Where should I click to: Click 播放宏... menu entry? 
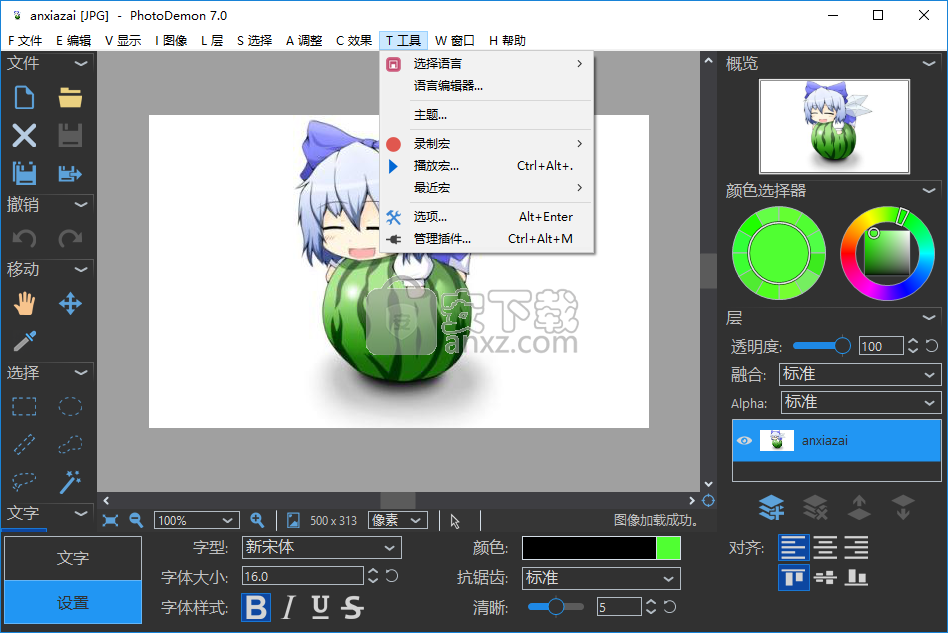(x=487, y=166)
